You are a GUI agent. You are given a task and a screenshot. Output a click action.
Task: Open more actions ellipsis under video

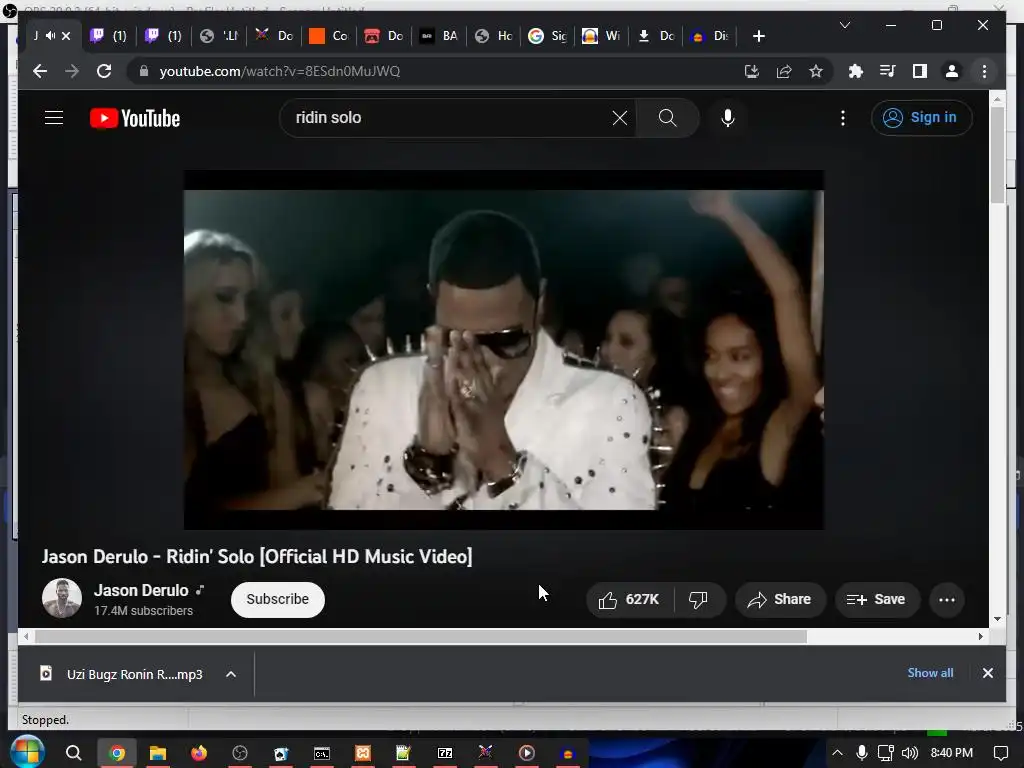coord(947,600)
